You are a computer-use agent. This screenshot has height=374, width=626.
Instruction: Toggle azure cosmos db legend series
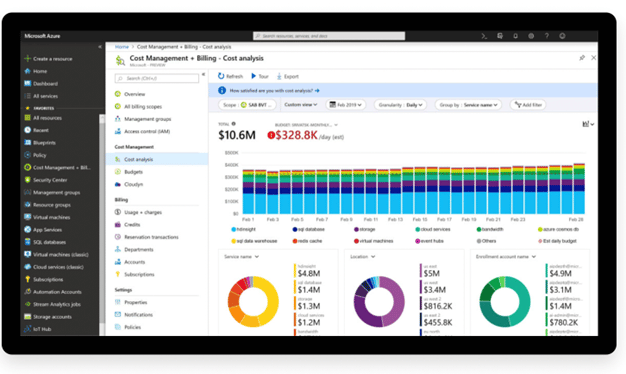558,229
